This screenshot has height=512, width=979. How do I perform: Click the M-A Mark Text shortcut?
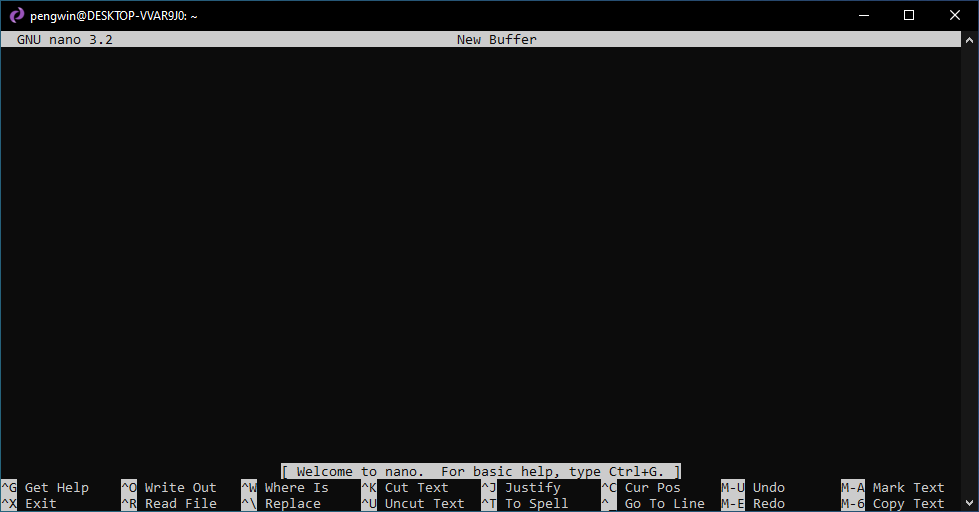click(893, 488)
